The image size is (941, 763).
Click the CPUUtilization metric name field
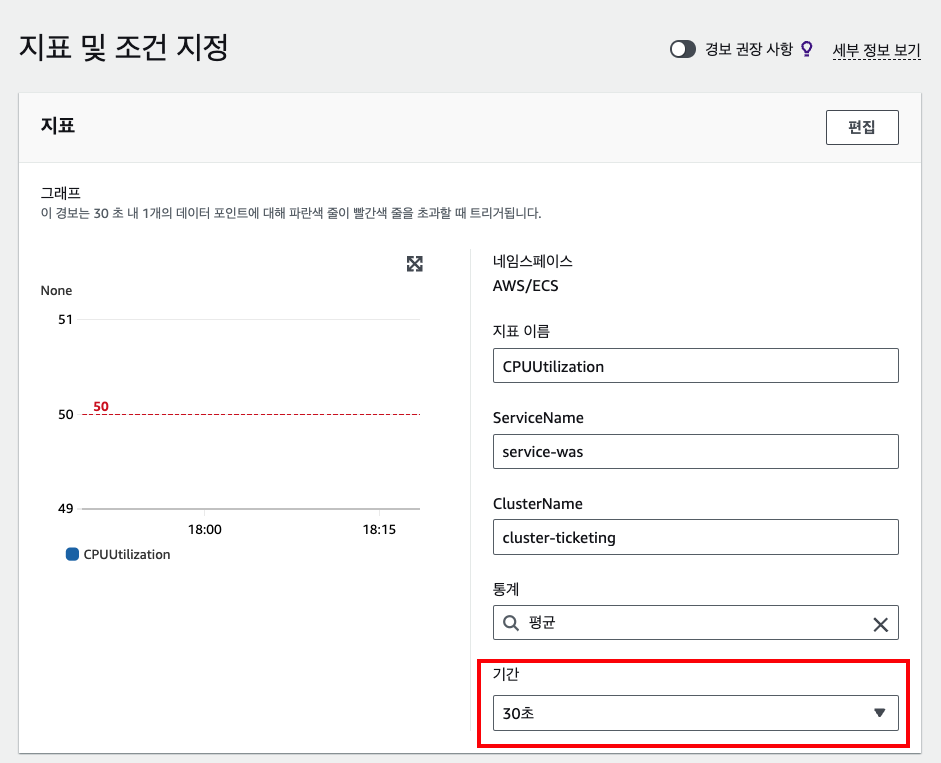696,366
